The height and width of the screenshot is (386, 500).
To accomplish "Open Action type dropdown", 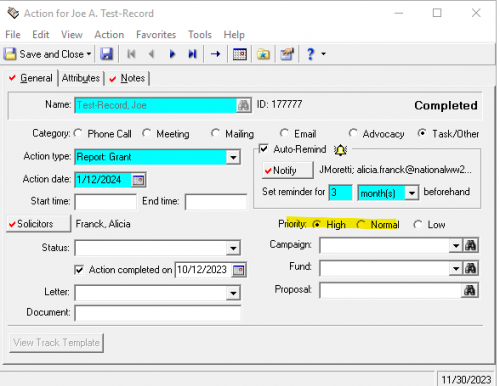I will (233, 157).
